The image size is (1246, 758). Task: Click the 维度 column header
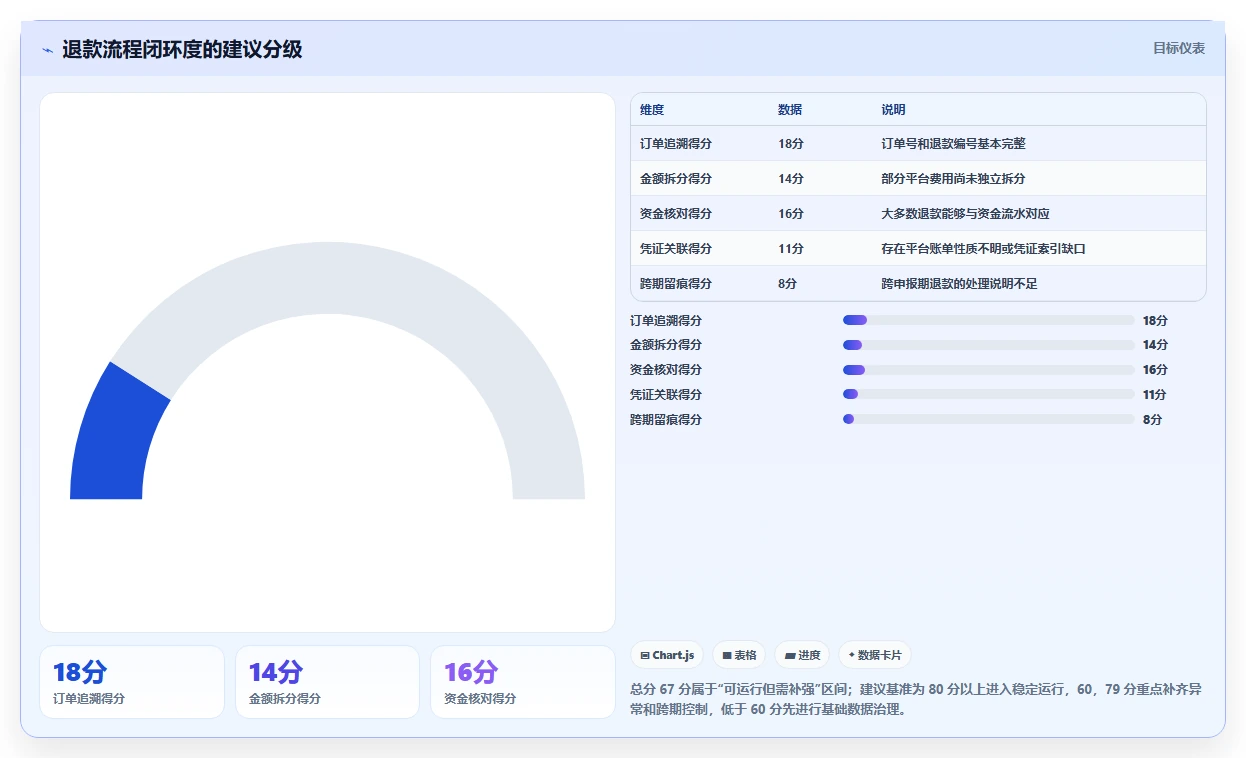(x=652, y=110)
